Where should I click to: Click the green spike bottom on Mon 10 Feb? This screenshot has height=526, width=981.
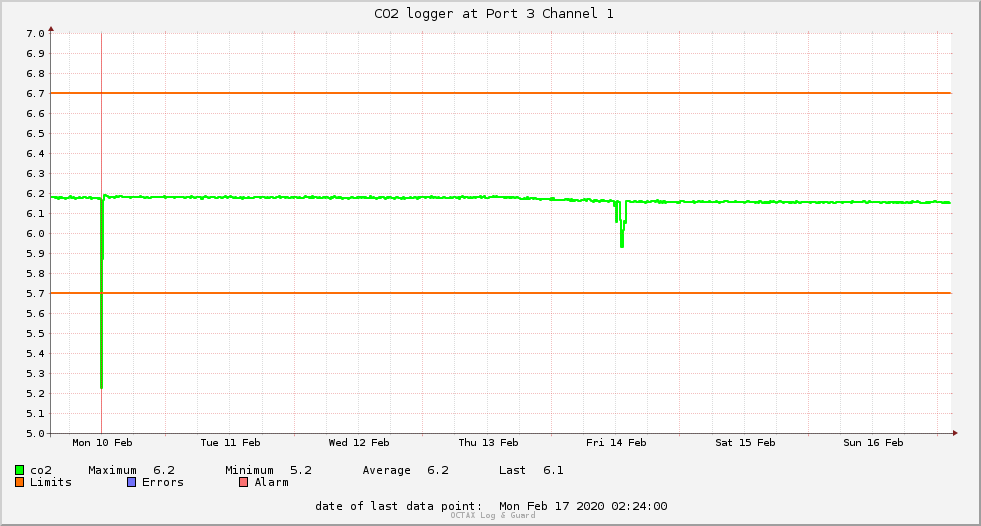[x=101, y=387]
